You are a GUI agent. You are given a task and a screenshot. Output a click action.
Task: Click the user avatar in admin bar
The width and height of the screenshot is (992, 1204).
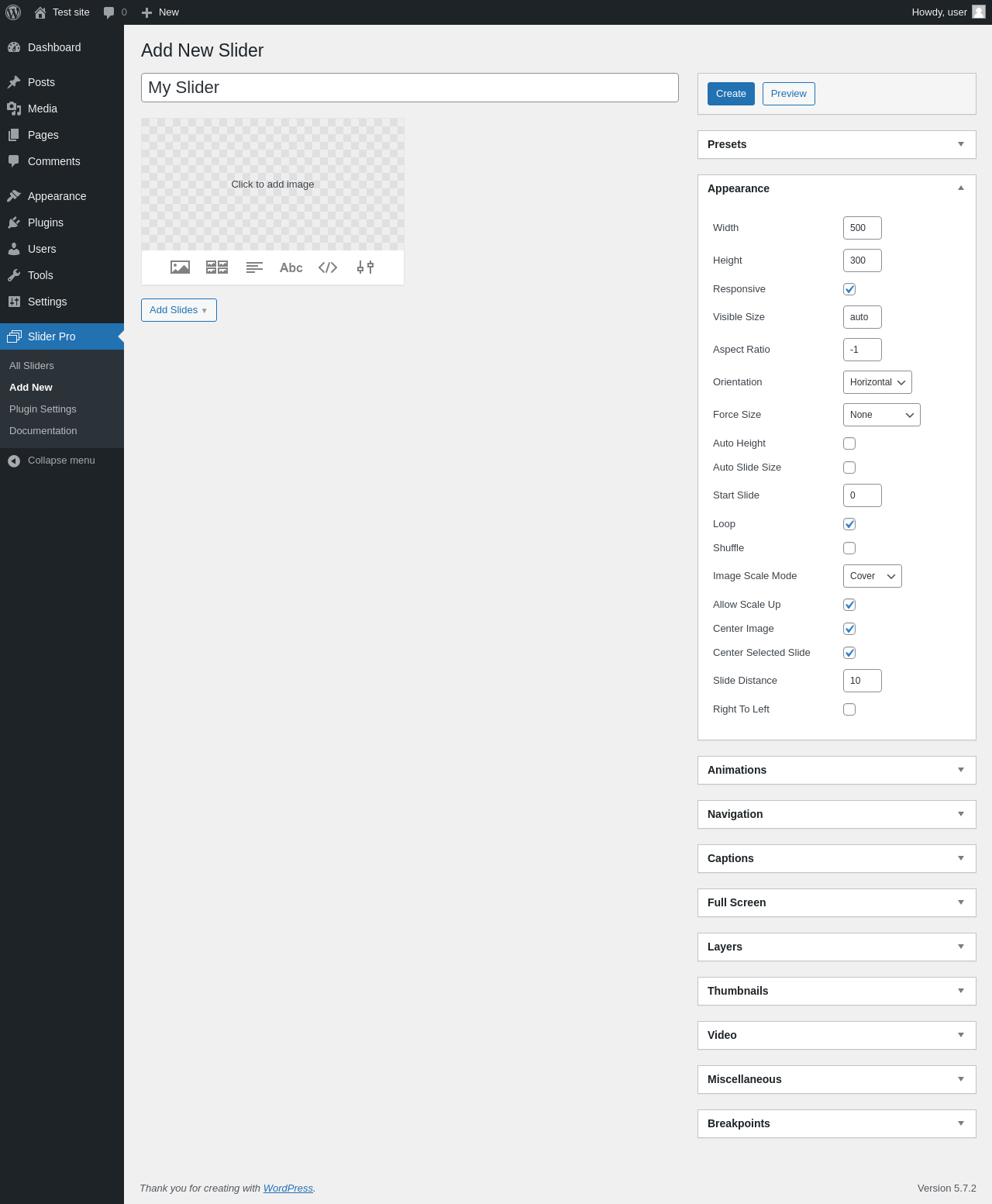[x=979, y=12]
